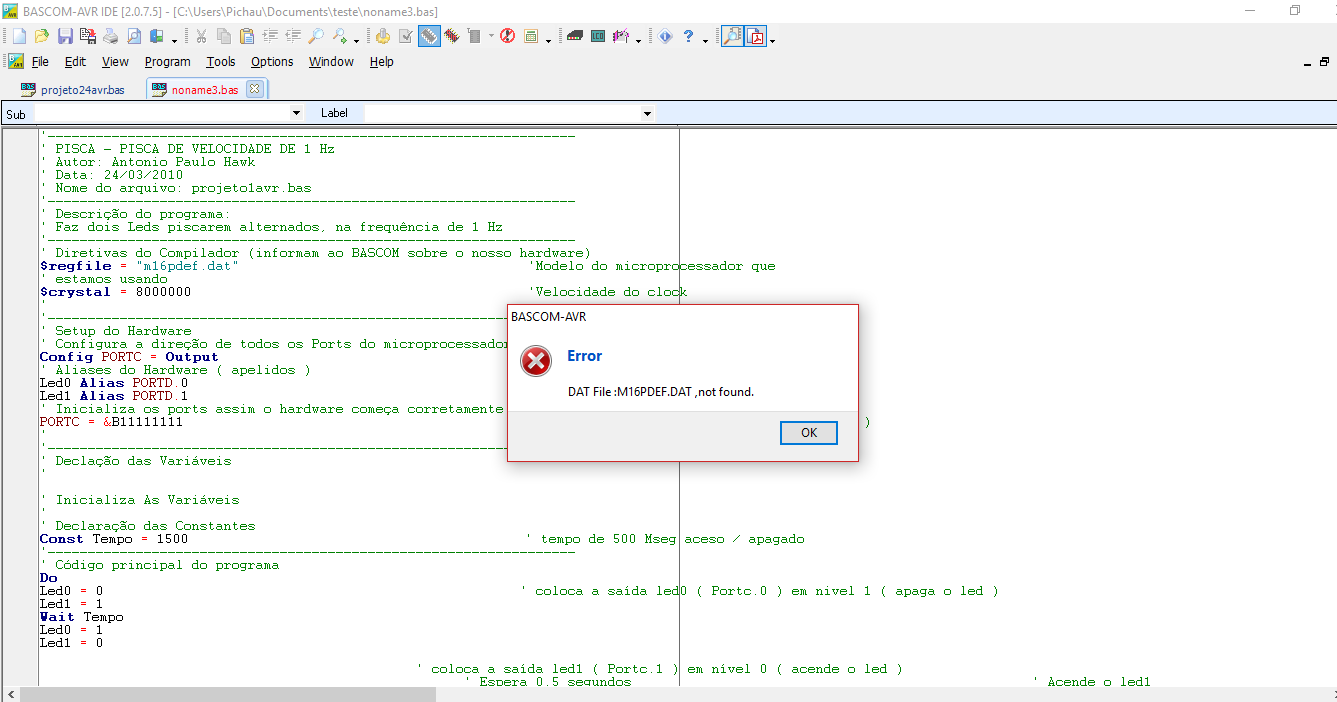
Task: Open the File toolbar overflow dropdown arrow
Action: [x=175, y=41]
